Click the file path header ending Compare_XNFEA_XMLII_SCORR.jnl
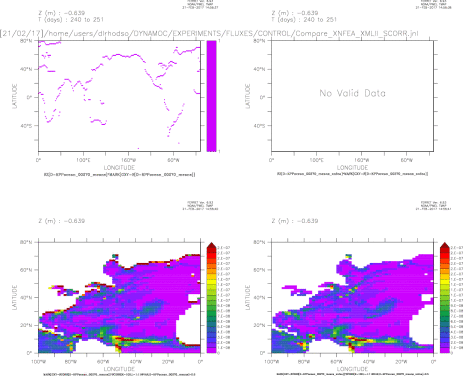Image resolution: width=463 pixels, height=376 pixels. [209, 33]
